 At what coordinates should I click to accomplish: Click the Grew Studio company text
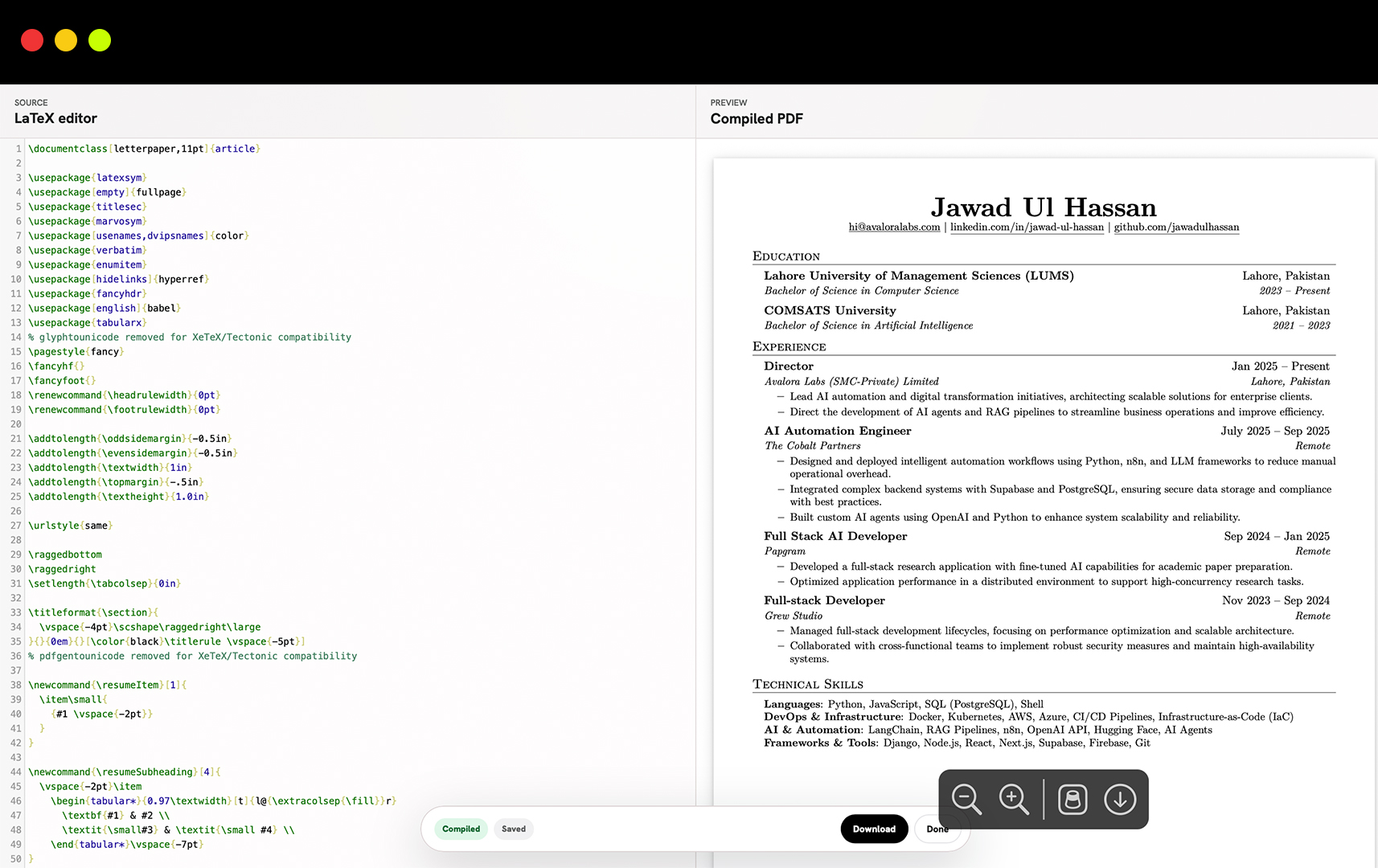click(x=794, y=616)
